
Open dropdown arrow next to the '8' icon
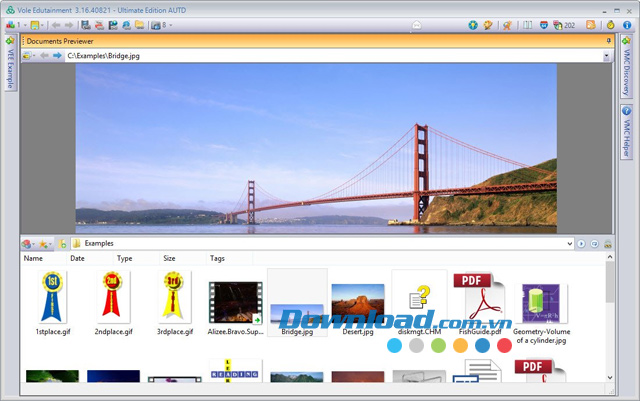[x=171, y=25]
